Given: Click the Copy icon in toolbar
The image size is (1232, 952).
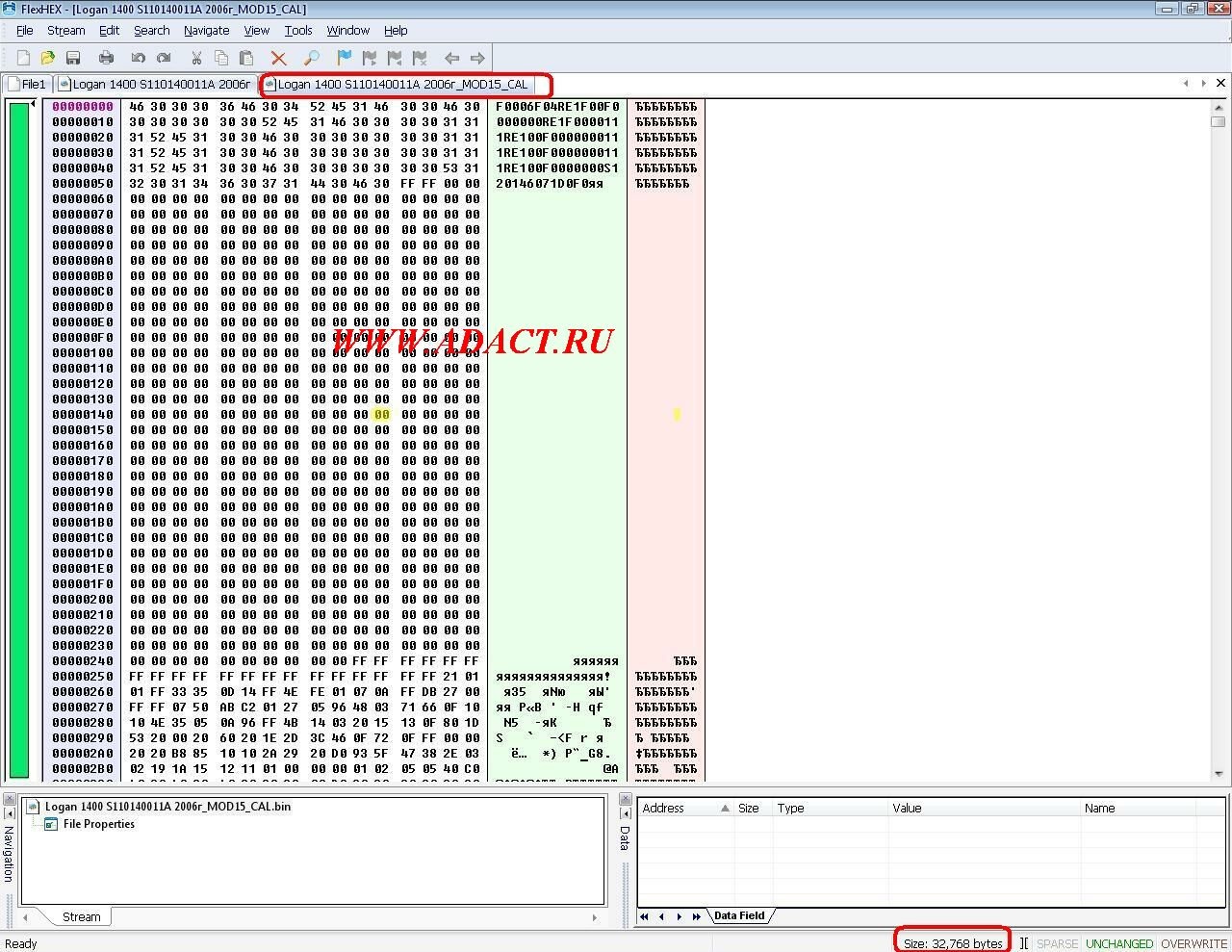Looking at the screenshot, I should coord(221,58).
